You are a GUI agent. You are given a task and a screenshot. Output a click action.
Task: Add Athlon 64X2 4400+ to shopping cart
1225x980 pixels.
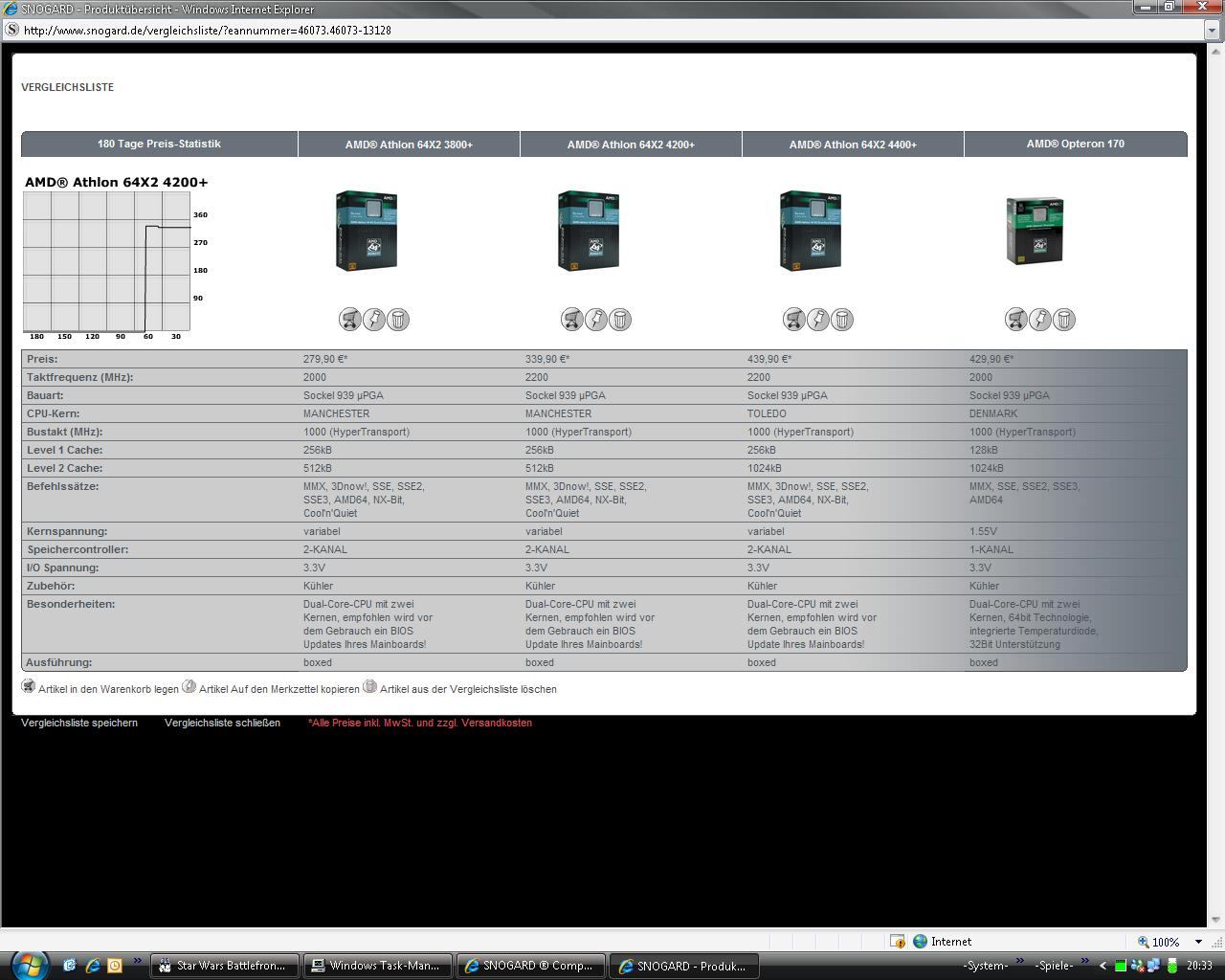(x=794, y=320)
